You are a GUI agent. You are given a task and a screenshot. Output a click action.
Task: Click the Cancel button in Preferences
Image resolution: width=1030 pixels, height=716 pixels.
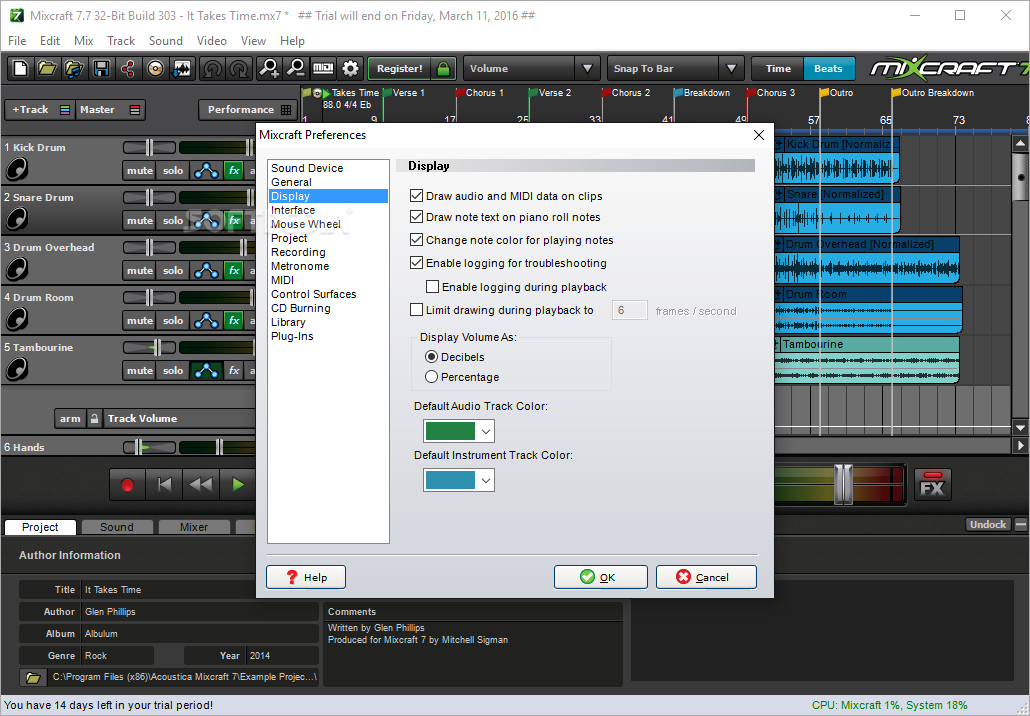[706, 577]
